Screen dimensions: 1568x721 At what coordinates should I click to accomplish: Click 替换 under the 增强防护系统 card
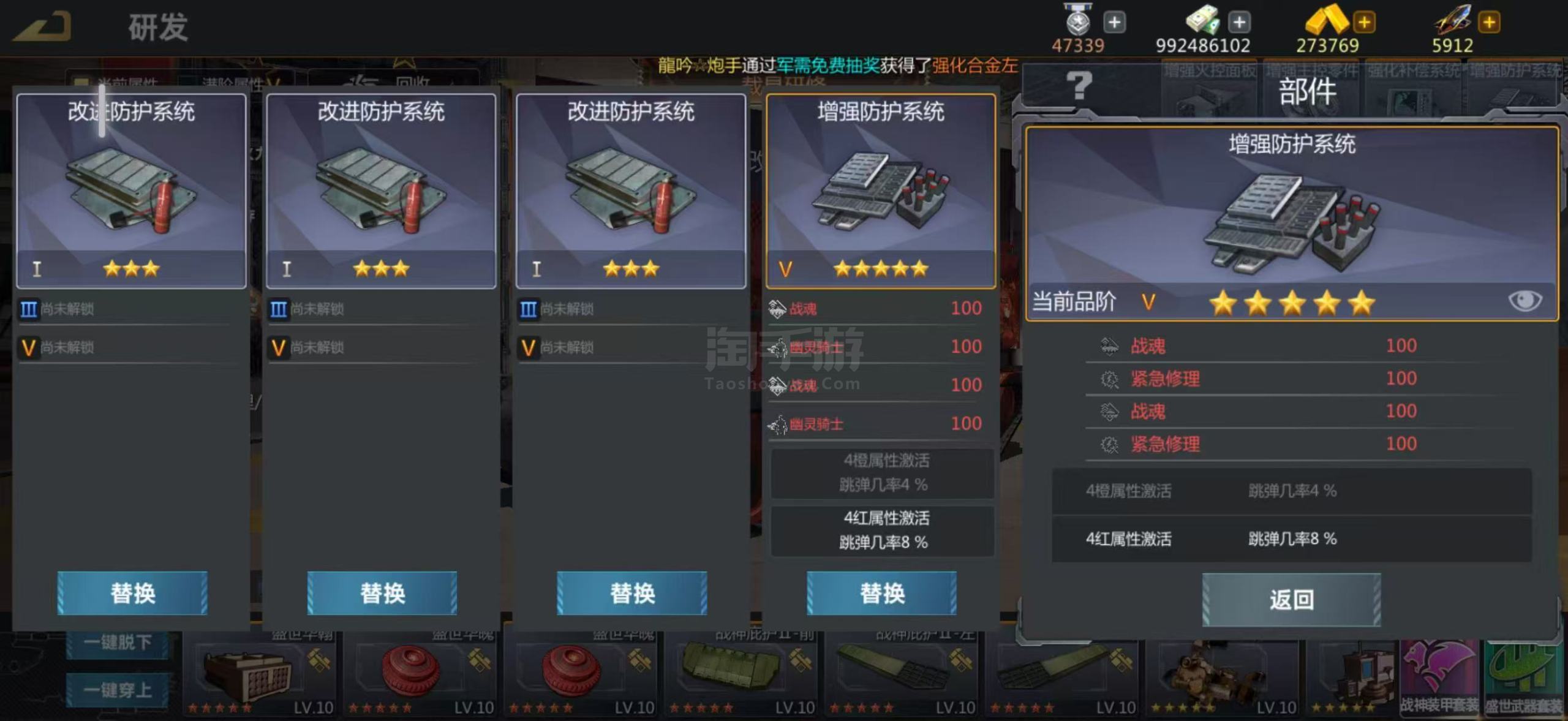click(881, 593)
